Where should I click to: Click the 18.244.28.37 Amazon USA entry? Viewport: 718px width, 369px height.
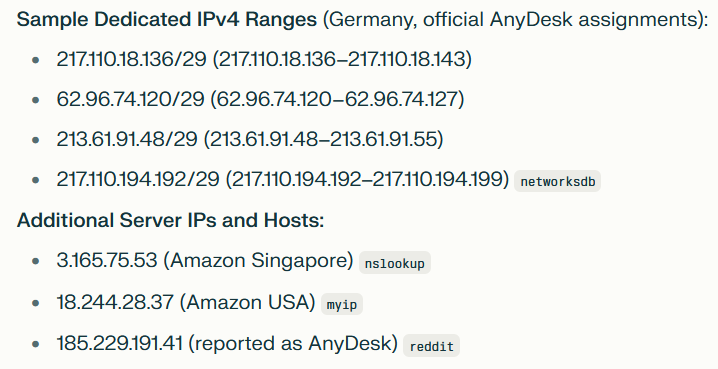pyautogui.click(x=186, y=303)
